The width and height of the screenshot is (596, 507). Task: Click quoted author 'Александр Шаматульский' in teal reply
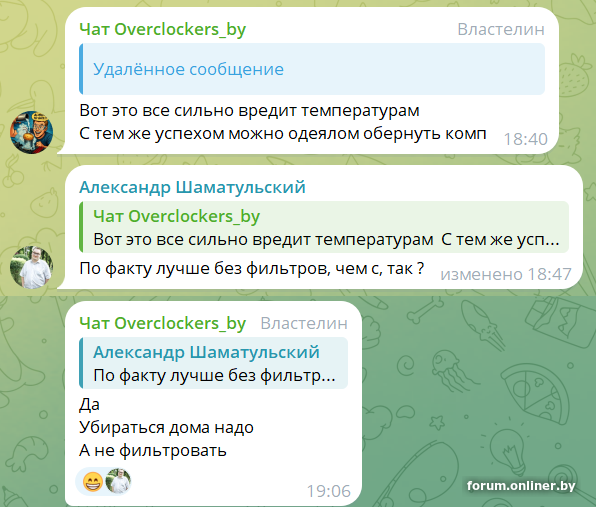click(x=206, y=352)
